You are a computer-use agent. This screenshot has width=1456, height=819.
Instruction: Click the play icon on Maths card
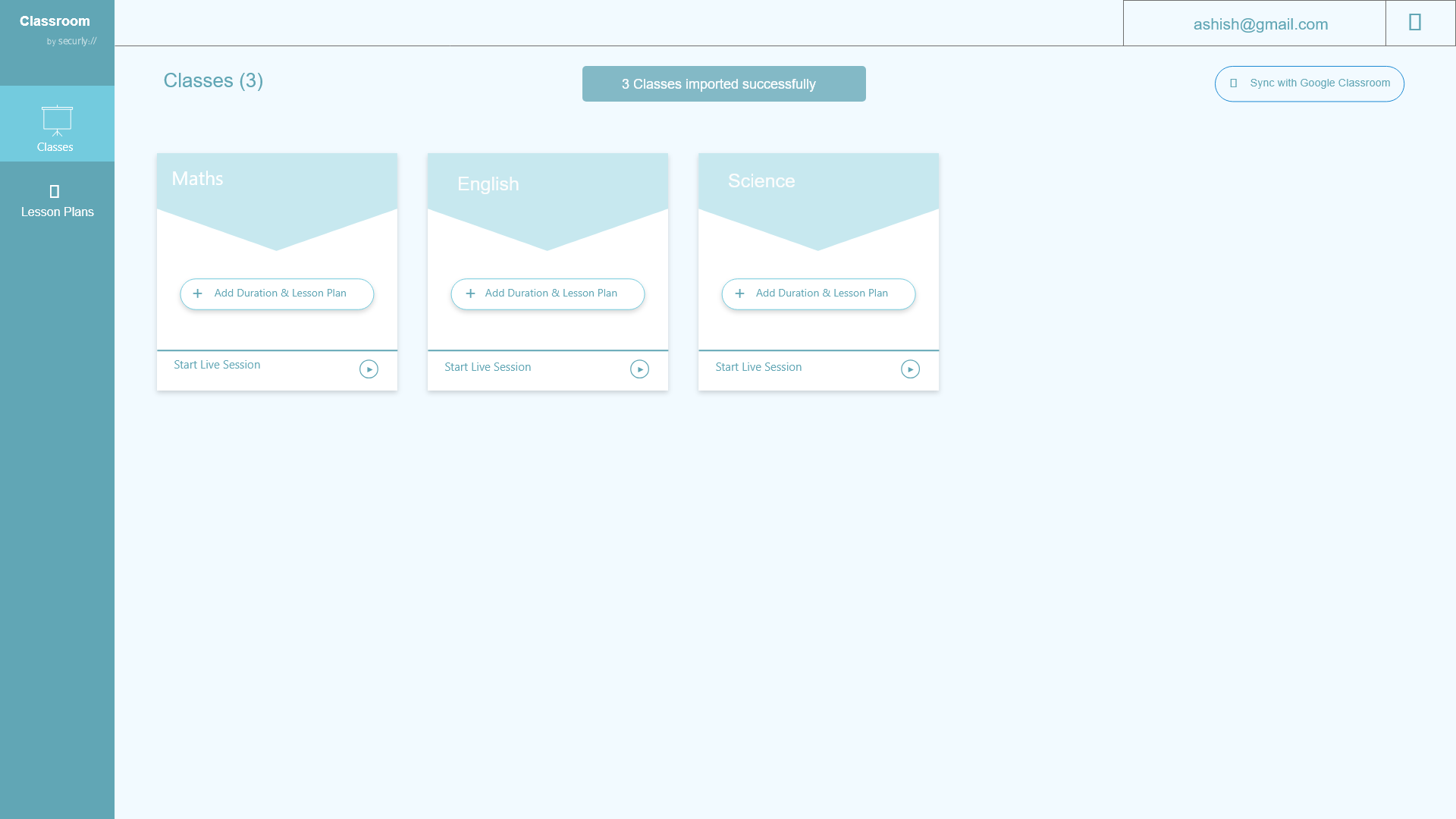click(369, 369)
